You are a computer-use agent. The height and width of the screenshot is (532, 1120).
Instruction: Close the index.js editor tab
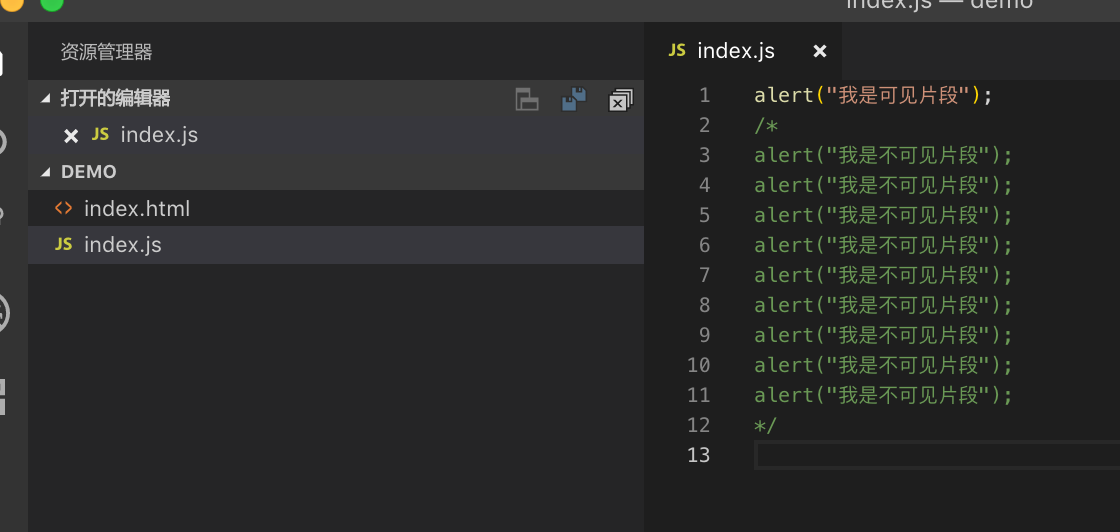pyautogui.click(x=820, y=51)
